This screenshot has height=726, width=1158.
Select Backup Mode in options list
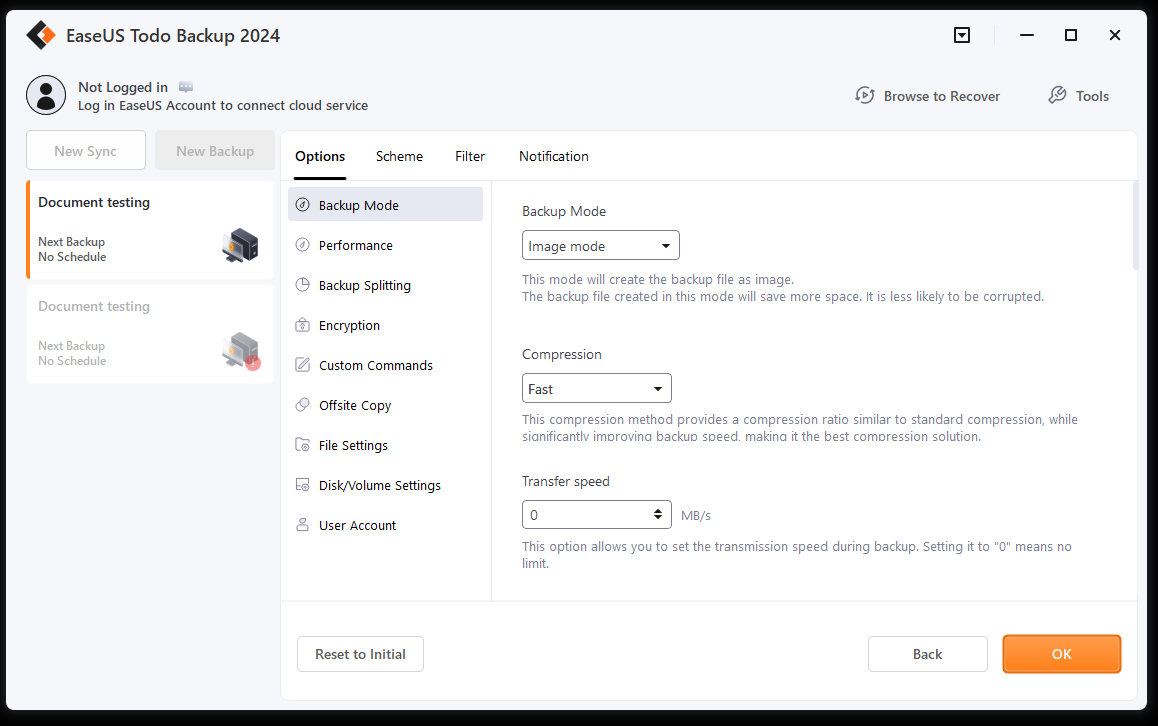click(x=386, y=205)
